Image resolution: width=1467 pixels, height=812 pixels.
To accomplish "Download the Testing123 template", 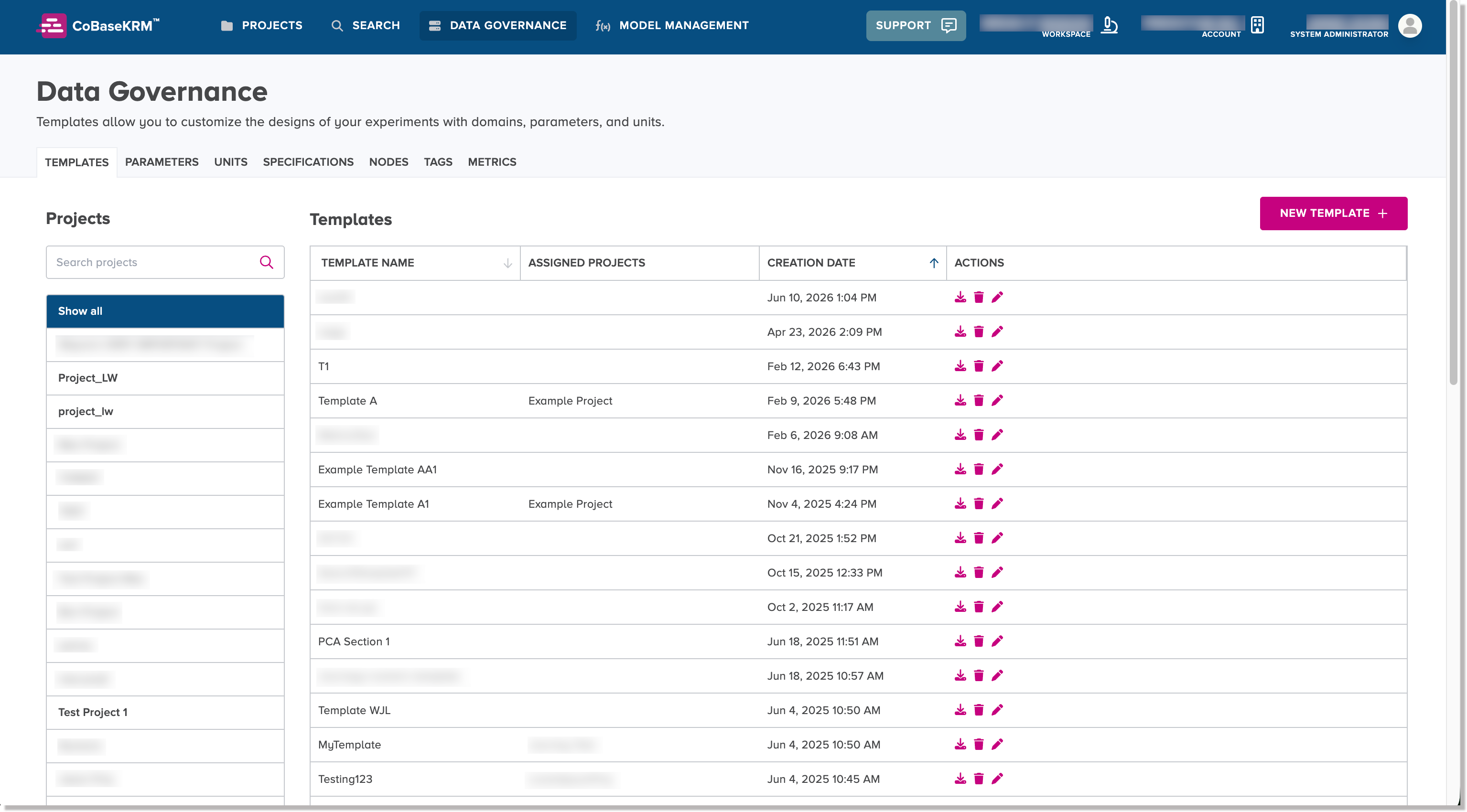I will (x=960, y=779).
